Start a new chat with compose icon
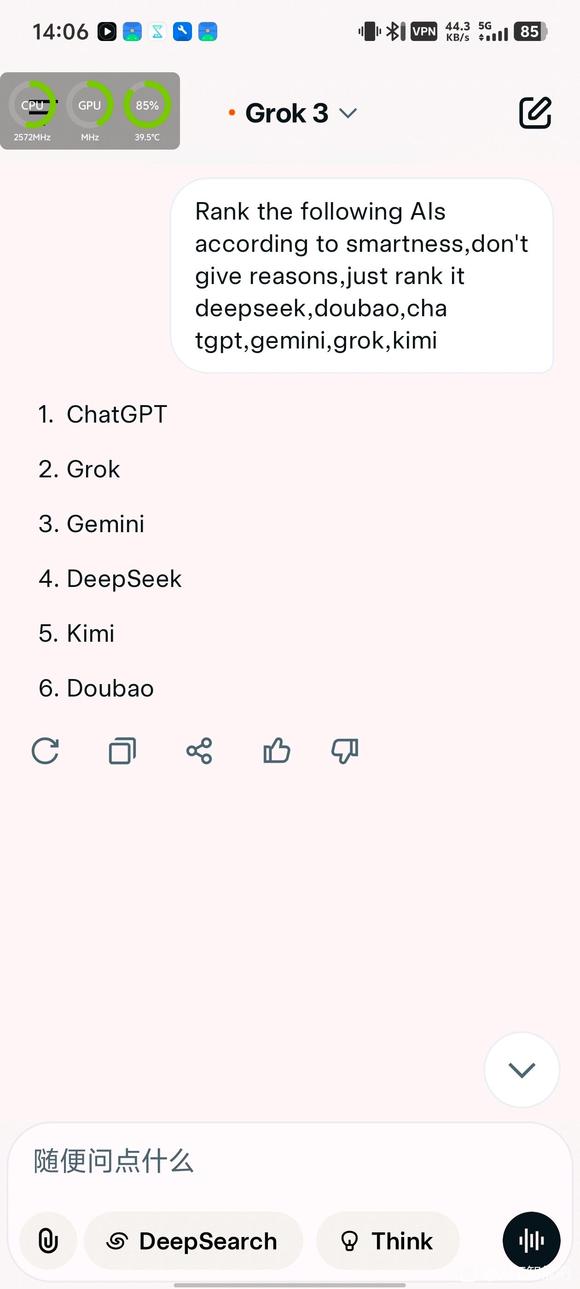Viewport: 580px width, 1289px height. tap(535, 113)
